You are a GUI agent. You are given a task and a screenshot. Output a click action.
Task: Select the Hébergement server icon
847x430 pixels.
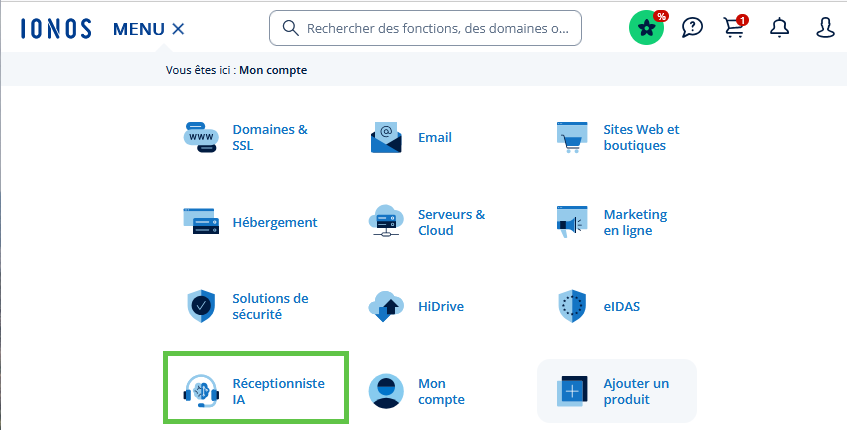(x=201, y=222)
